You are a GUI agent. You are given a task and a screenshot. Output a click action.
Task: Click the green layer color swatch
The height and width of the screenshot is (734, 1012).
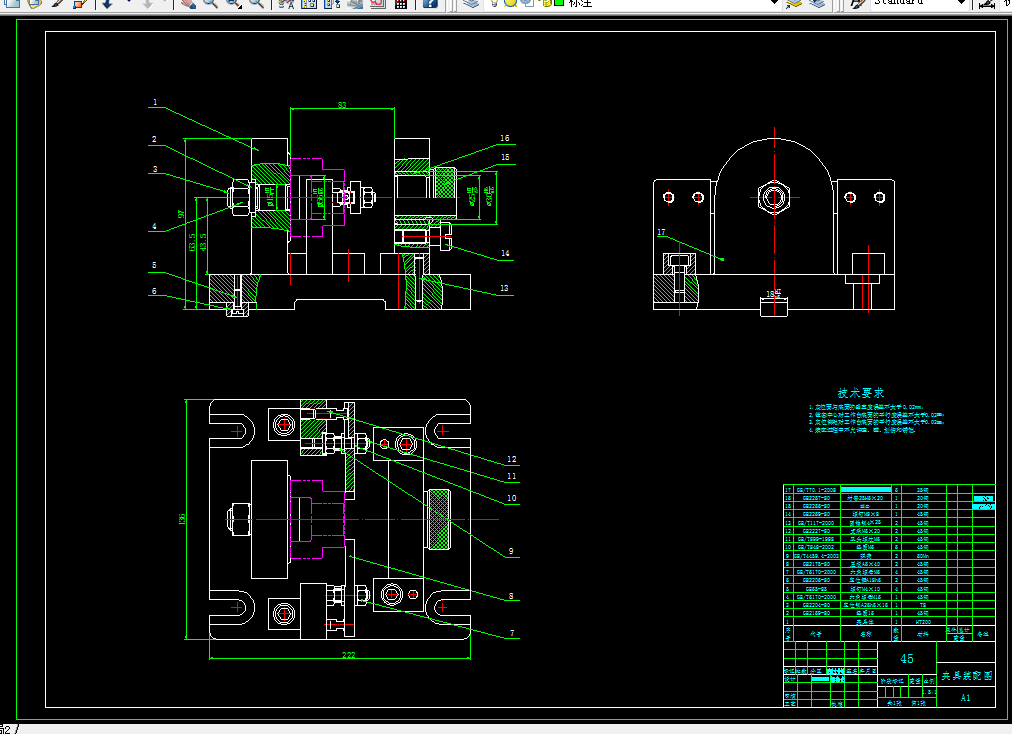(x=559, y=3)
